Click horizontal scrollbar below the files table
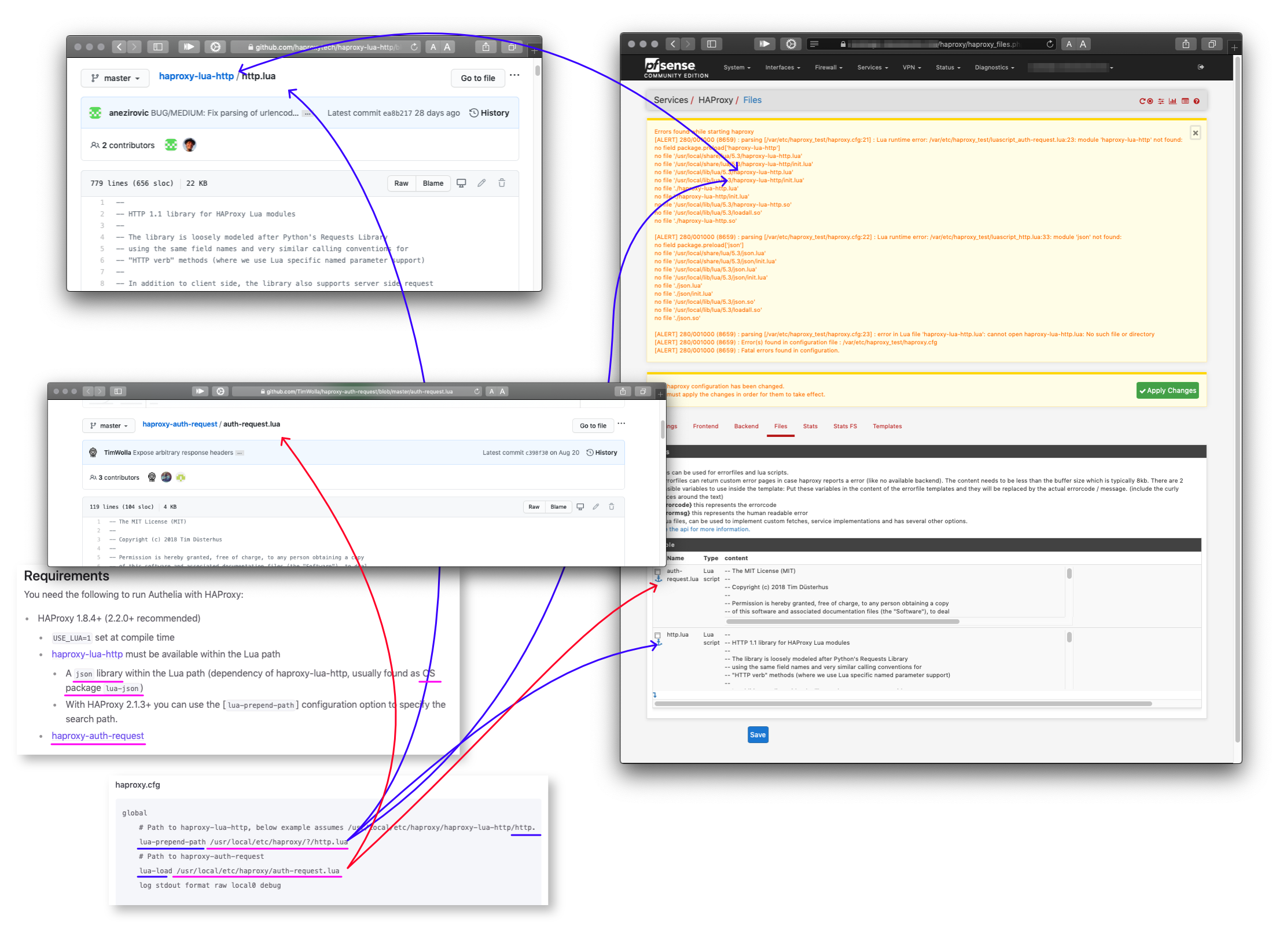The width and height of the screenshot is (1287, 952). click(903, 704)
